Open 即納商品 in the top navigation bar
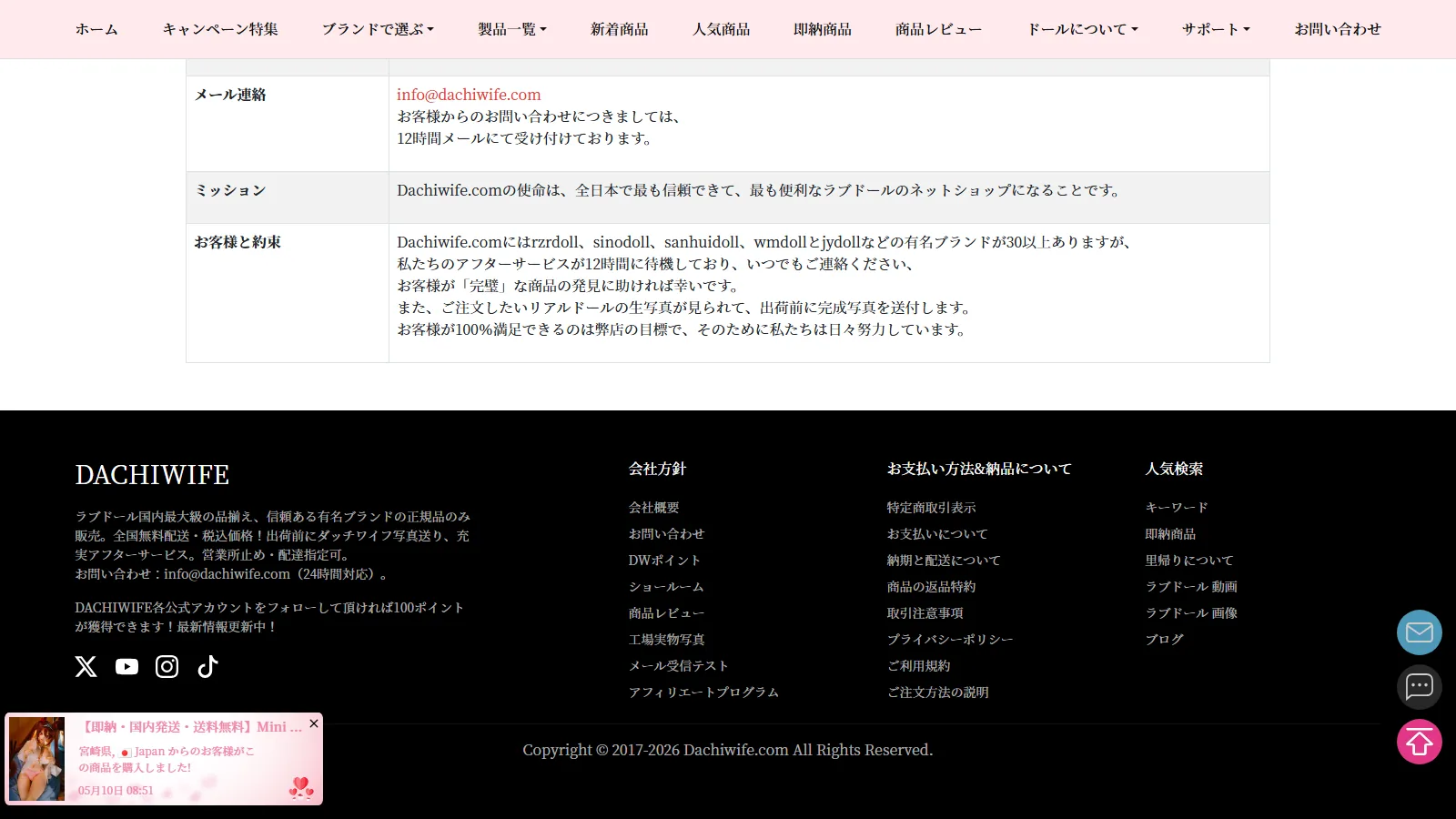The width and height of the screenshot is (1456, 819). tap(823, 29)
